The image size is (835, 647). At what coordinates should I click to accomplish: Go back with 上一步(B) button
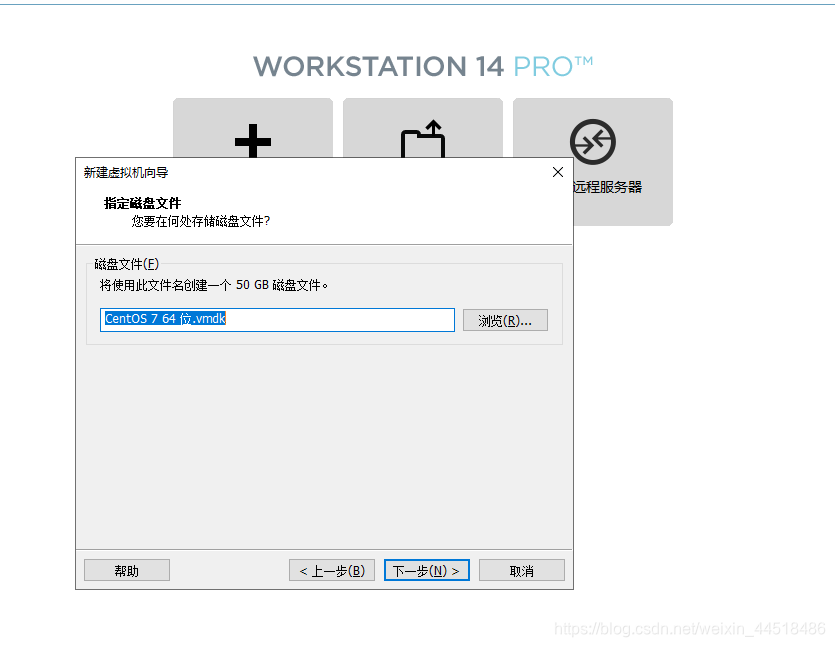pos(332,570)
